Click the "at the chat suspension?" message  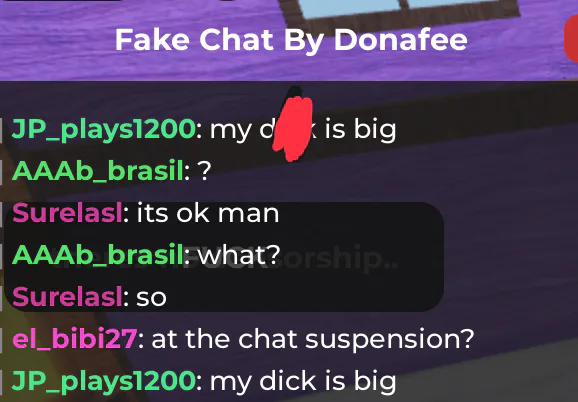(313, 339)
